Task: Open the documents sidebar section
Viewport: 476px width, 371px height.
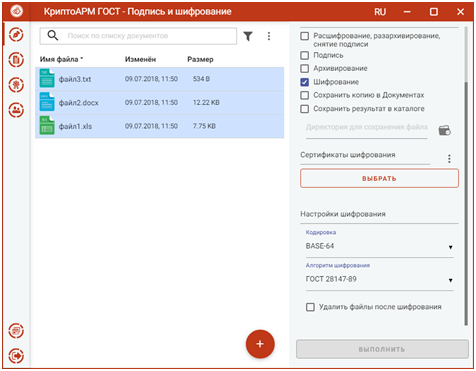Action: coord(16,60)
